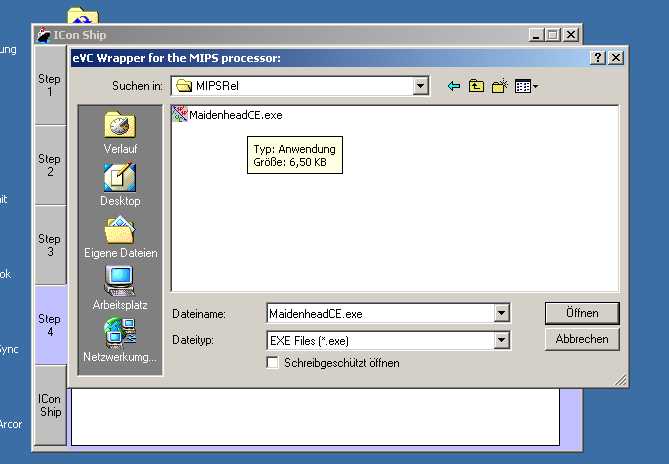Viewport: 669px width, 464px height.
Task: Open the Verlauf history location
Action: (x=120, y=133)
